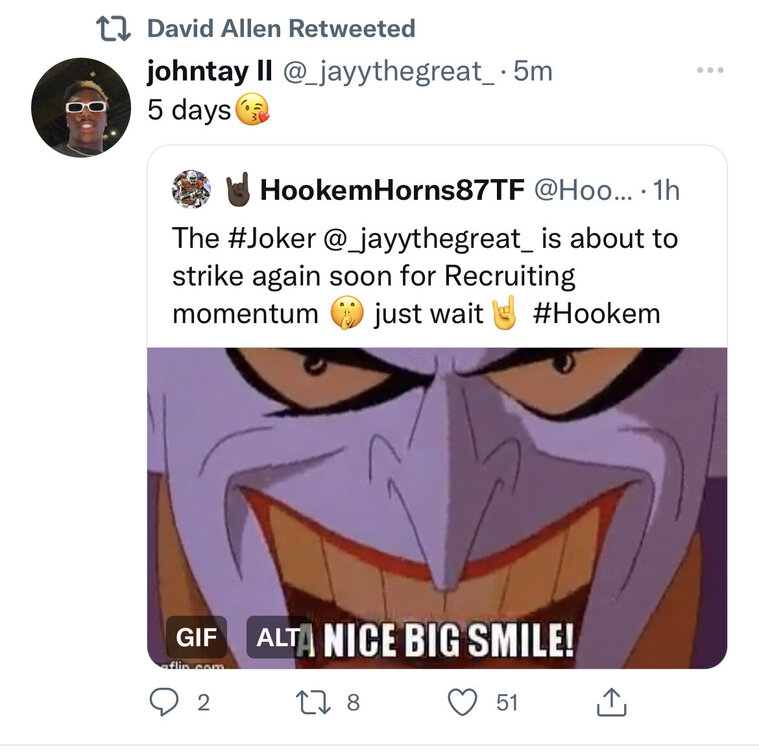This screenshot has width=759, height=750.
Task: Click the 1h timestamp on quoted tweet
Action: (664, 188)
